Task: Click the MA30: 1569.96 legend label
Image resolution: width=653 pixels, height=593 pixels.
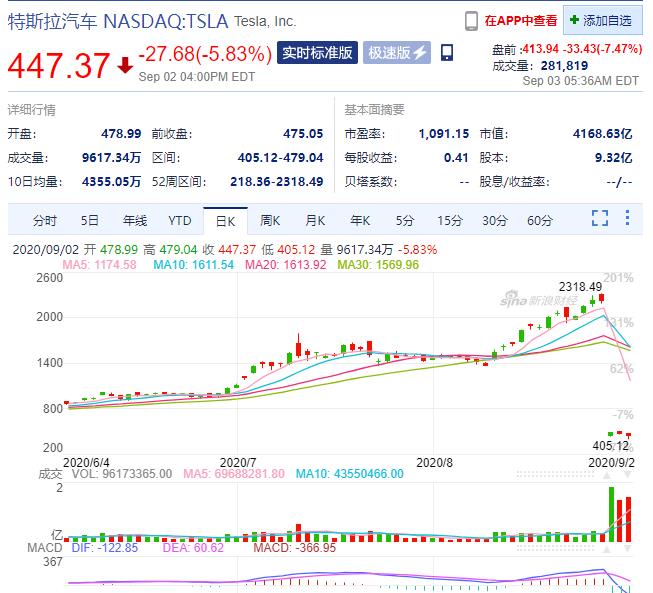Action: click(378, 264)
